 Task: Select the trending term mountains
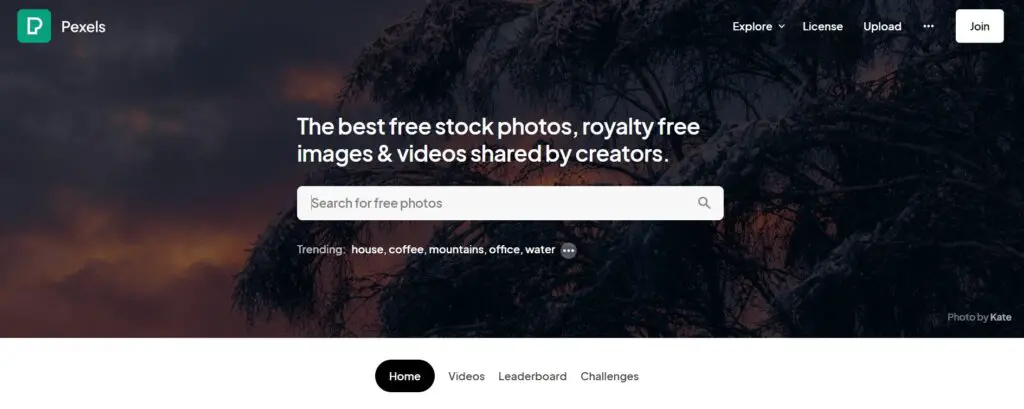[x=456, y=250]
